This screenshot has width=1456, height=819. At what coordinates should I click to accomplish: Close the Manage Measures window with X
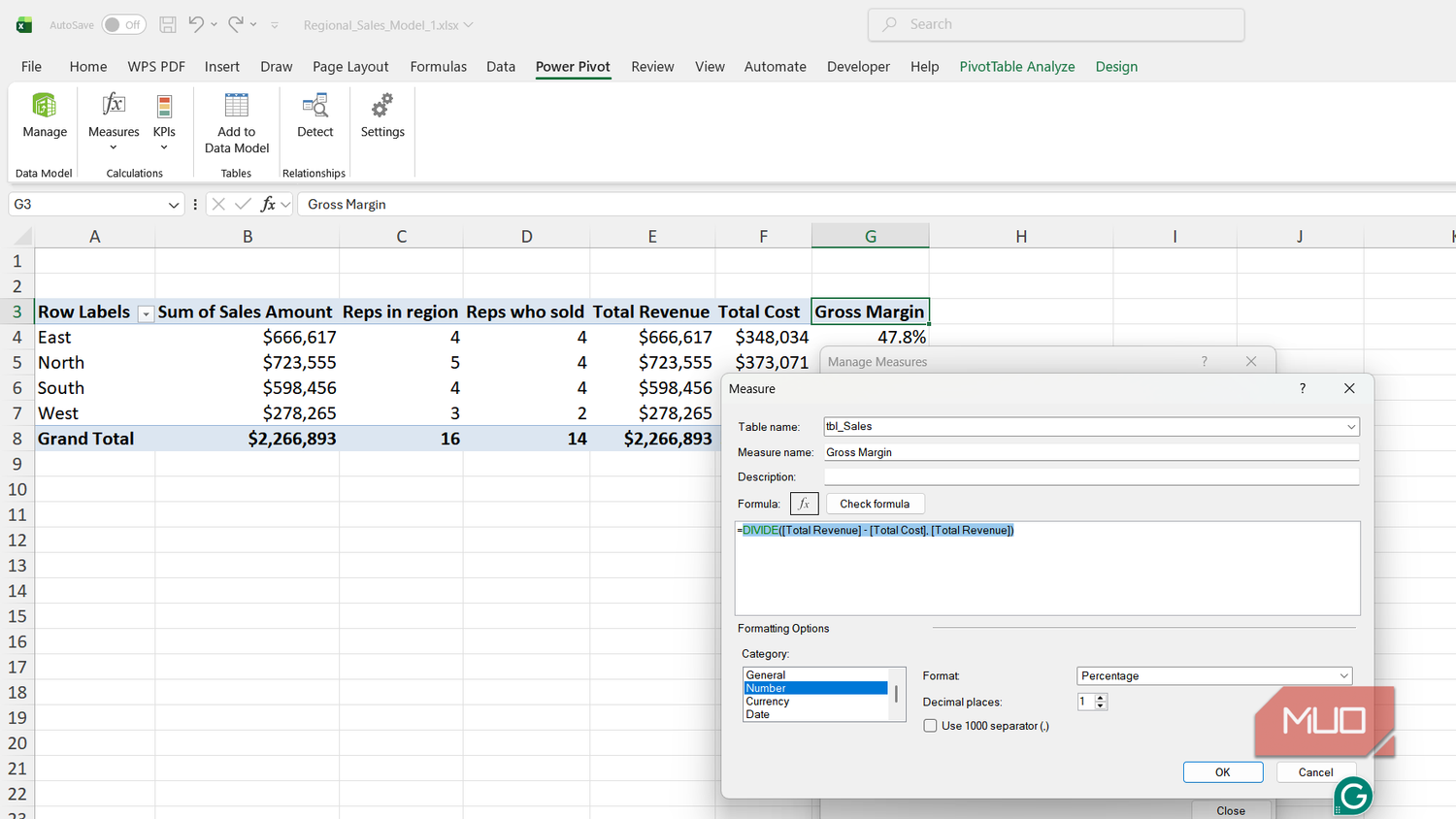pyautogui.click(x=1251, y=361)
